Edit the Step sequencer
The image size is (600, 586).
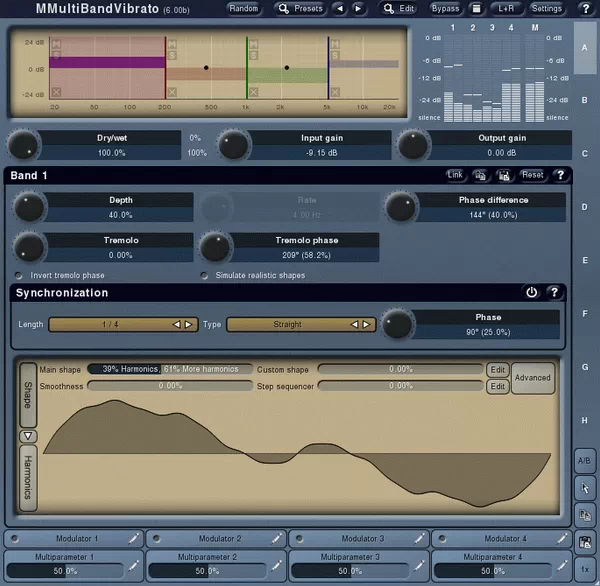(x=497, y=386)
